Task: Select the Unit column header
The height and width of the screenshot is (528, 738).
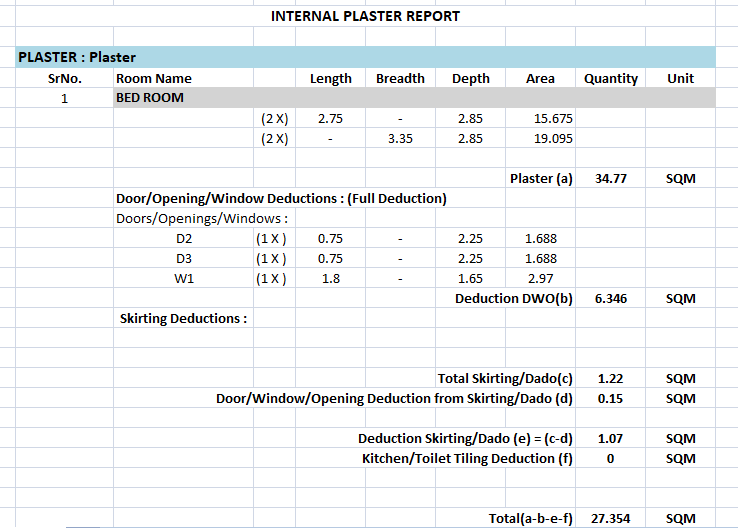Action: (680, 78)
